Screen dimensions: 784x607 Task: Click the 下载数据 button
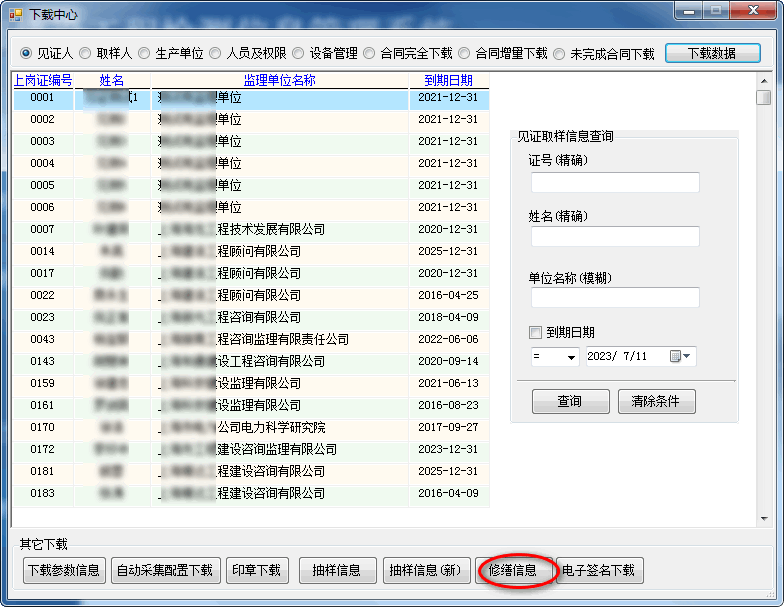click(712, 53)
